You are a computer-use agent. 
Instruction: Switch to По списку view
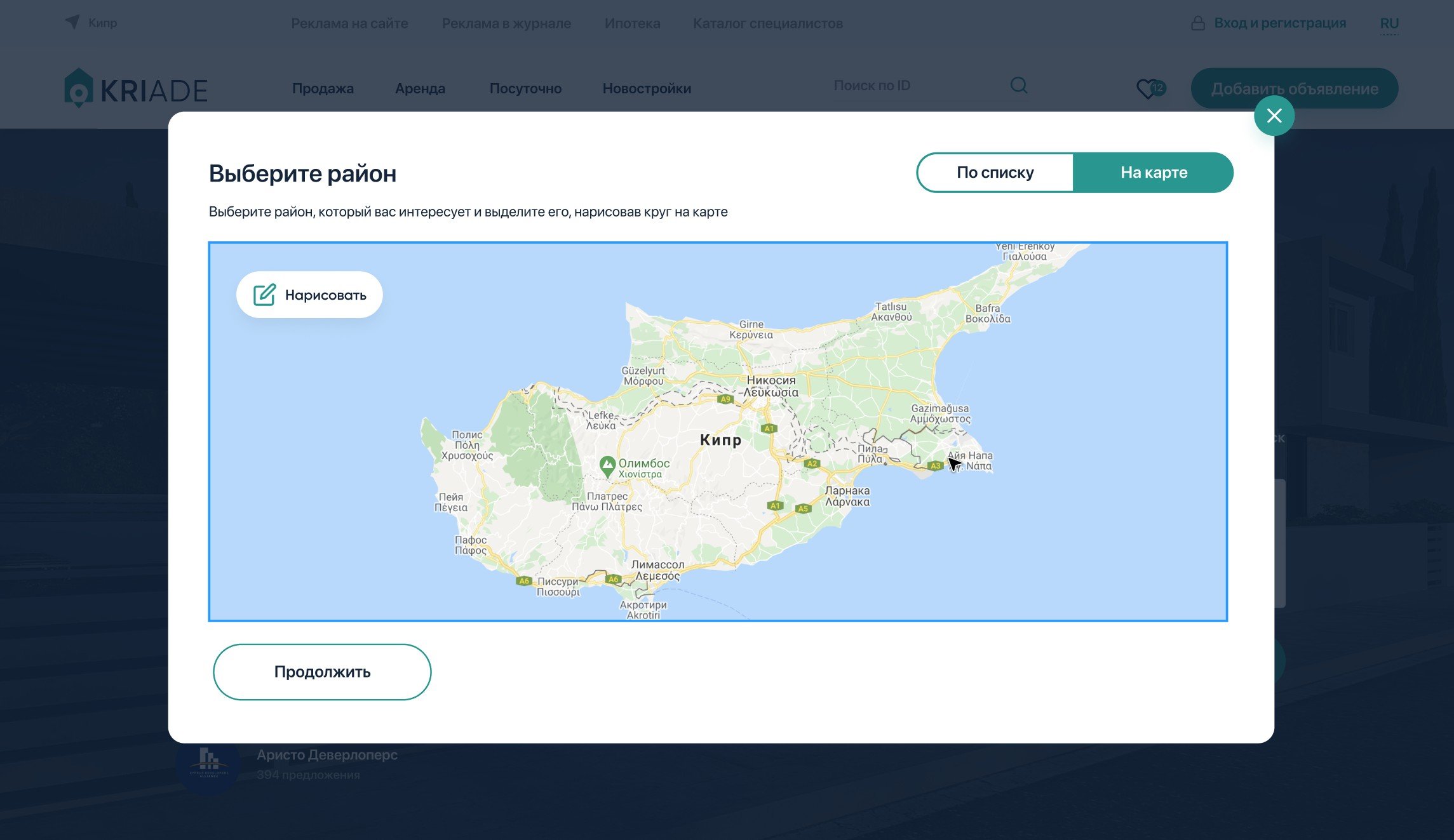point(995,173)
